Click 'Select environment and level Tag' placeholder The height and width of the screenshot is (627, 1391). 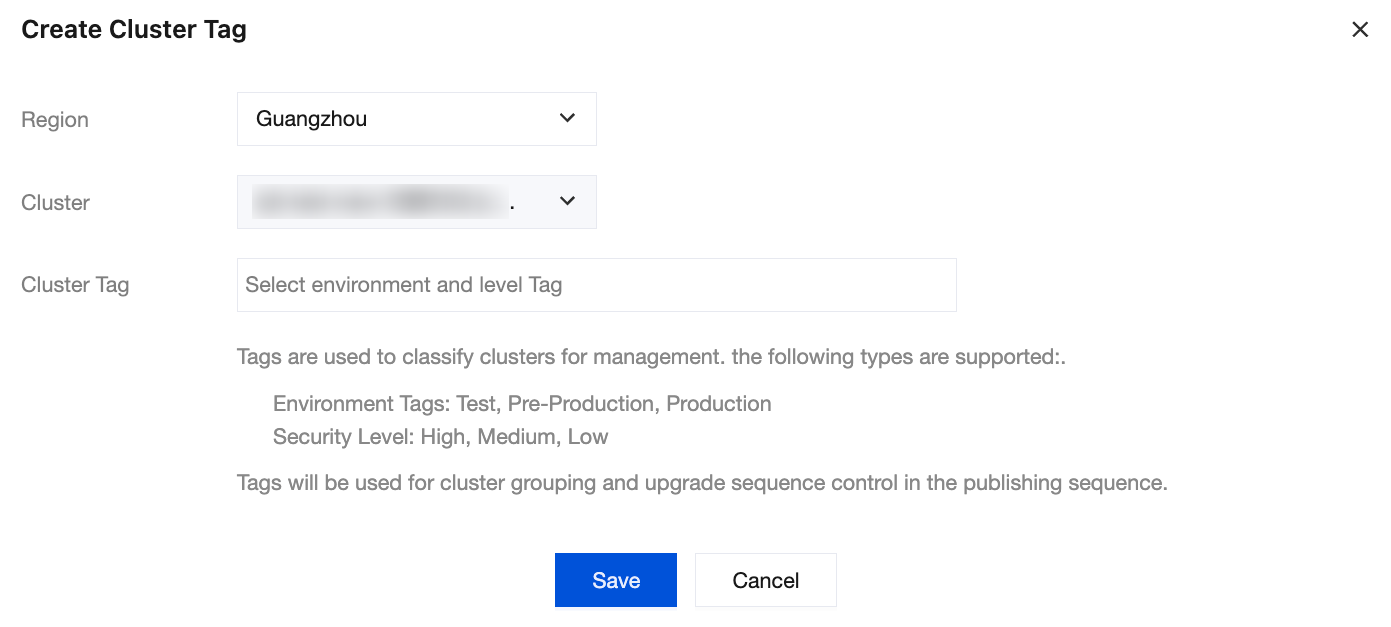(403, 285)
